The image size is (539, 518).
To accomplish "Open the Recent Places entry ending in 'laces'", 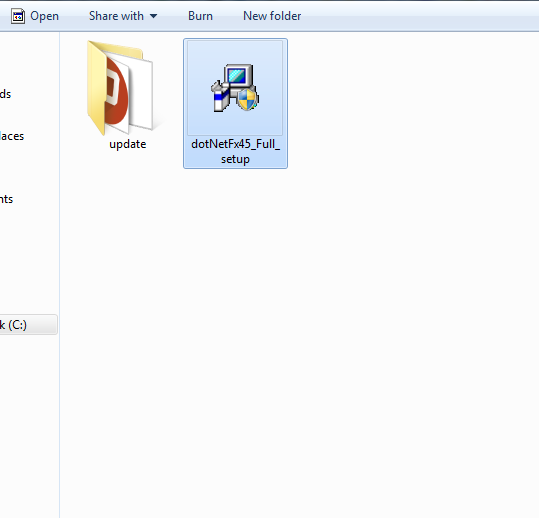I will [x=12, y=136].
